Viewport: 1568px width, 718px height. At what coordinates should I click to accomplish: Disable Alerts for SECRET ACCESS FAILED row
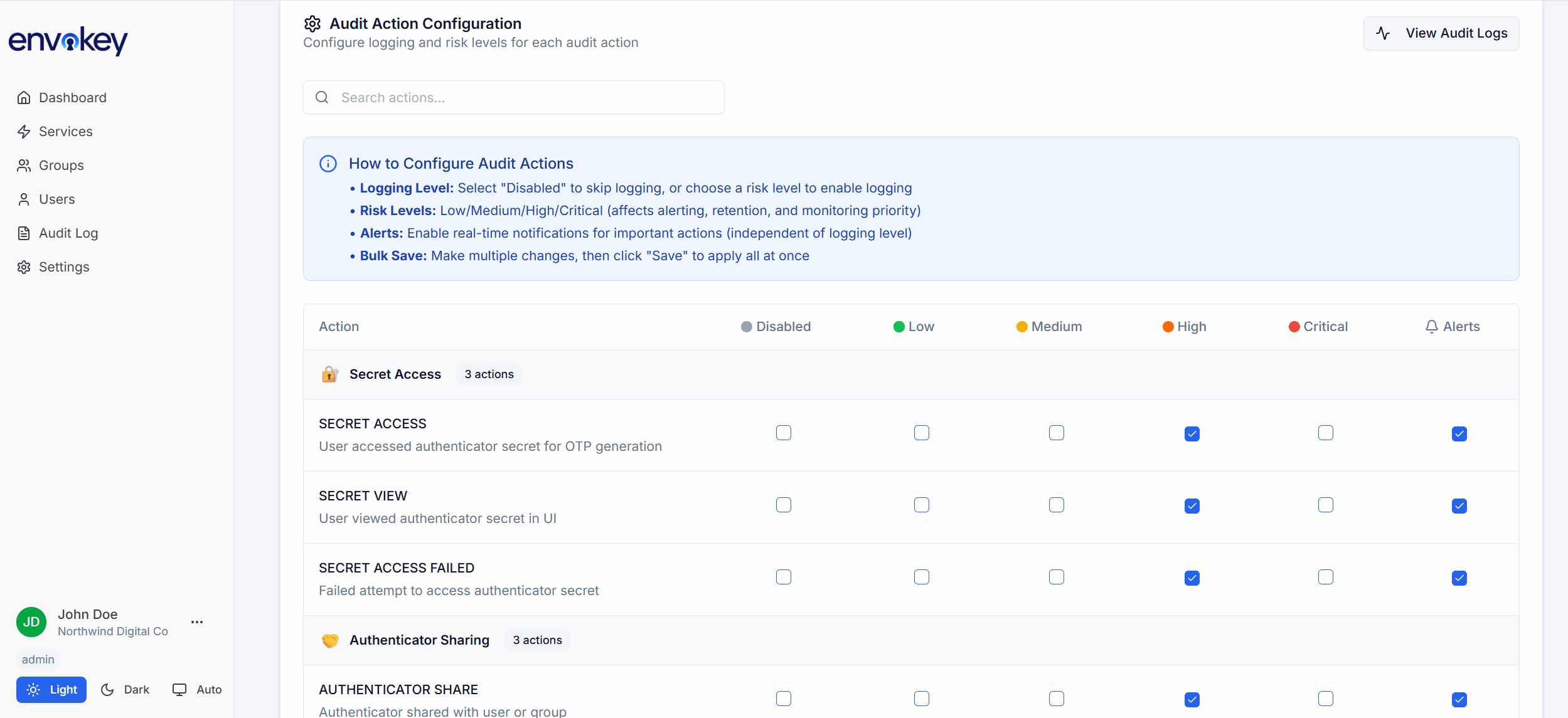pyautogui.click(x=1459, y=578)
